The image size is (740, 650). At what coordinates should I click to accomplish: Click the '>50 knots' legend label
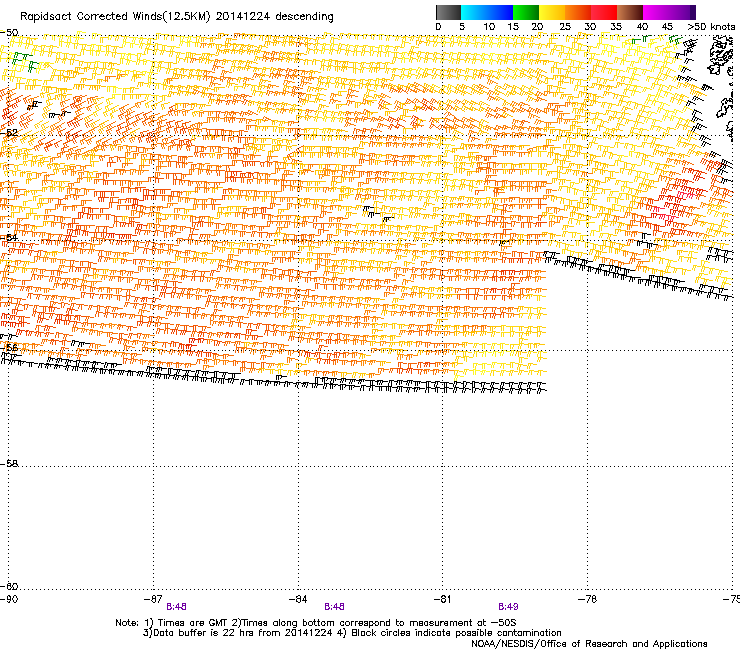[711, 27]
